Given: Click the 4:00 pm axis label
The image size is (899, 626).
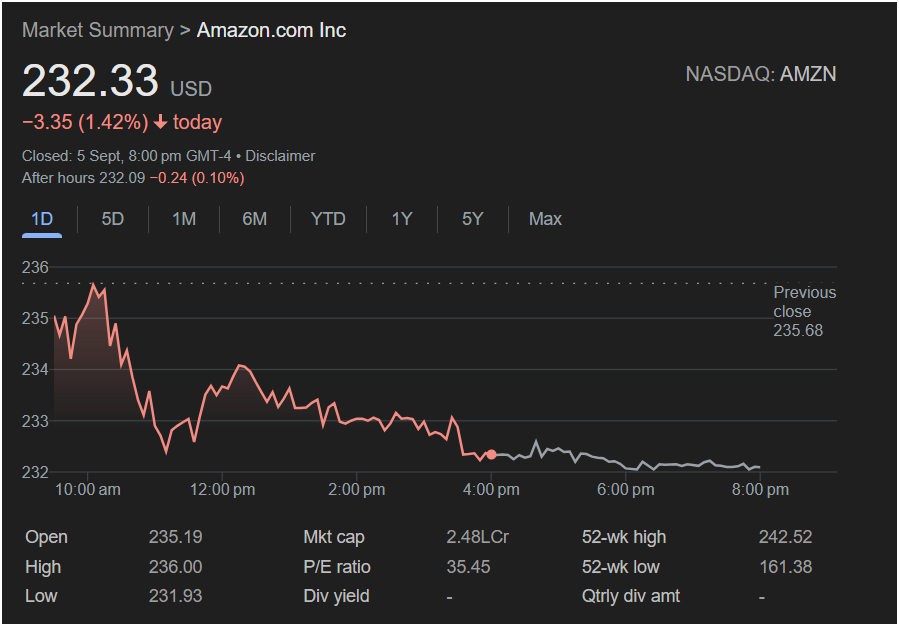Looking at the screenshot, I should point(491,490).
